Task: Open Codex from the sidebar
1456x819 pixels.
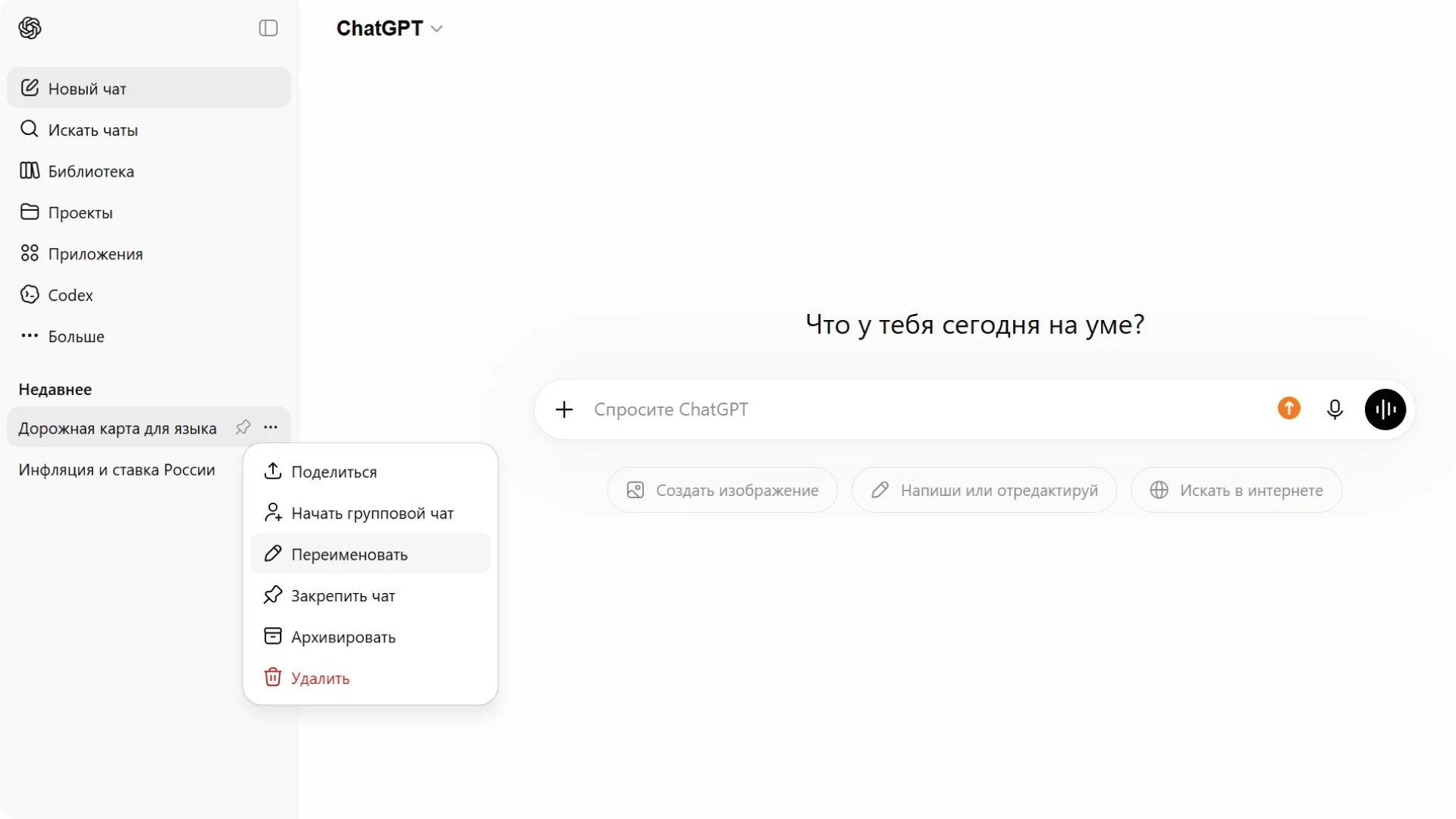Action: coord(149,295)
